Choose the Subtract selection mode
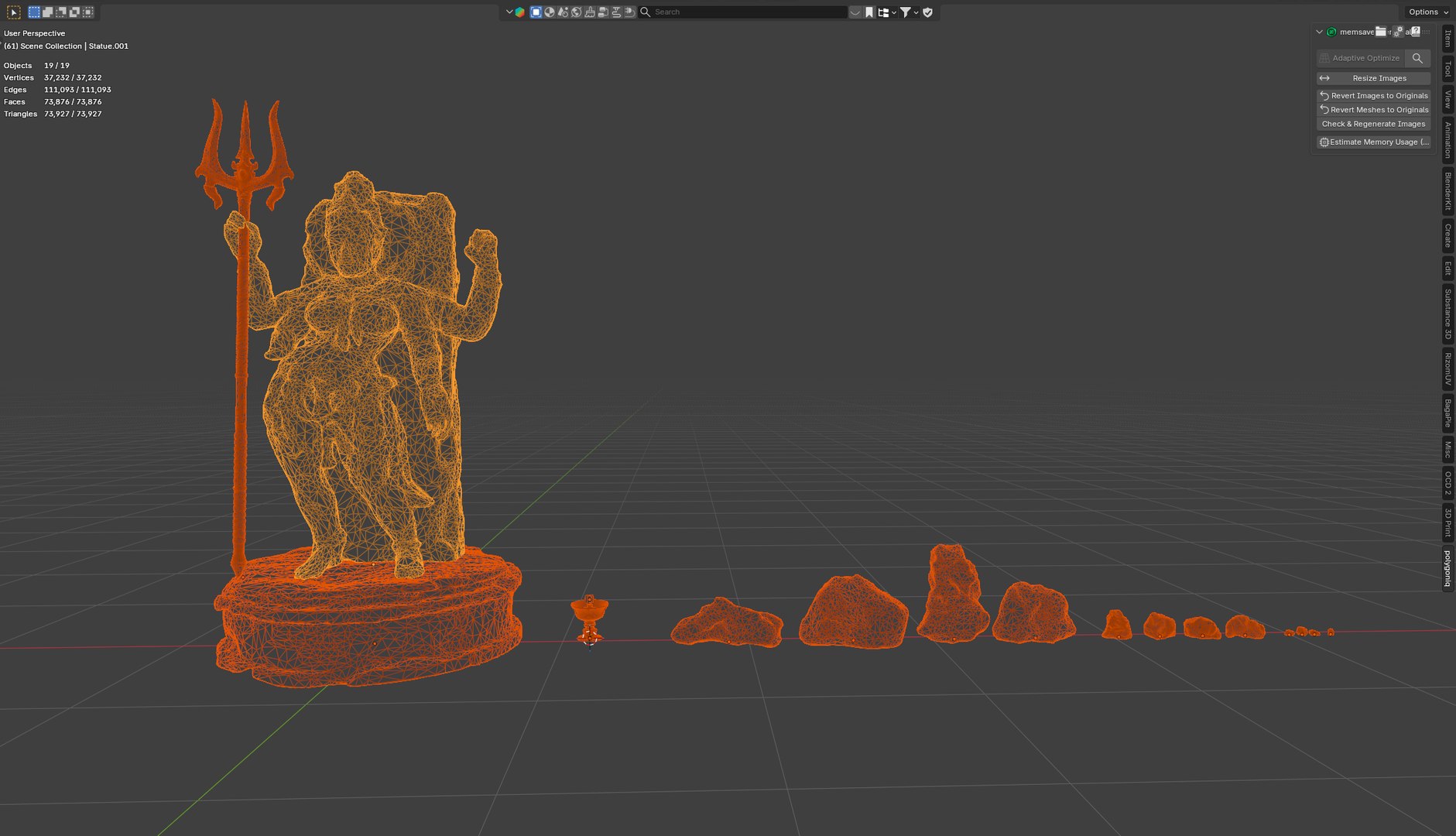Image resolution: width=1456 pixels, height=836 pixels. pos(60,12)
